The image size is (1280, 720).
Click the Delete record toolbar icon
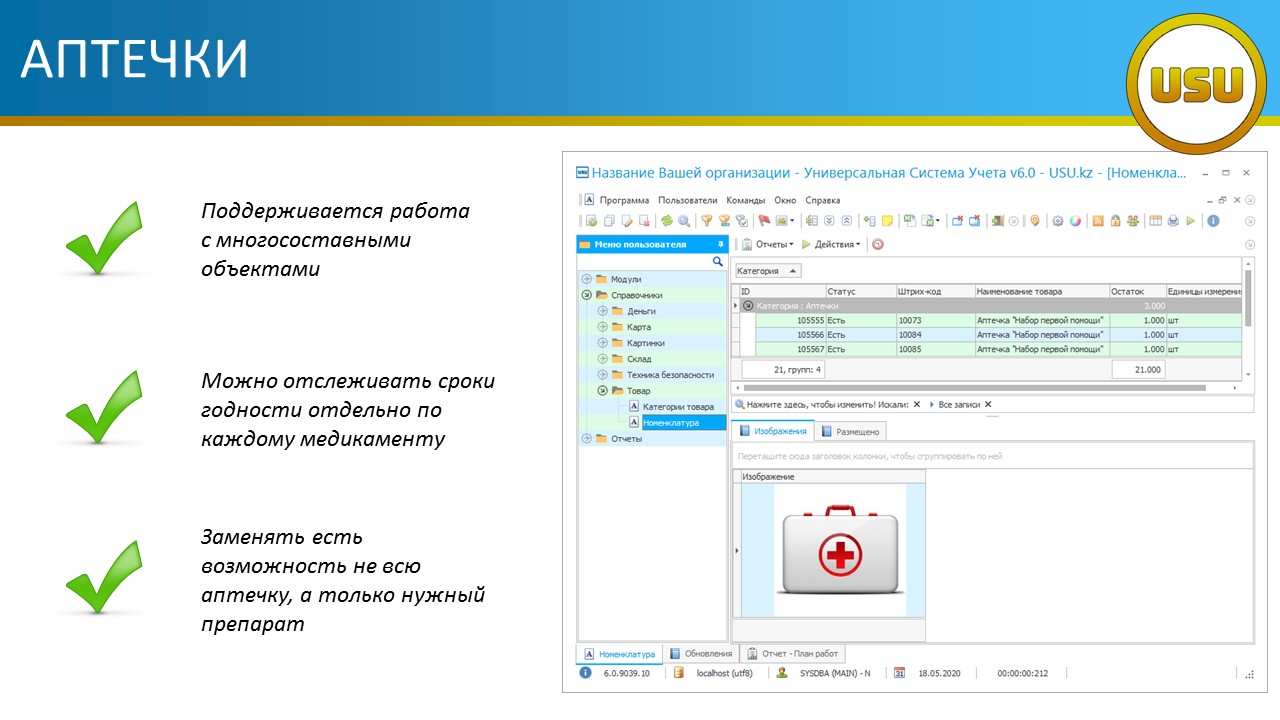644,221
